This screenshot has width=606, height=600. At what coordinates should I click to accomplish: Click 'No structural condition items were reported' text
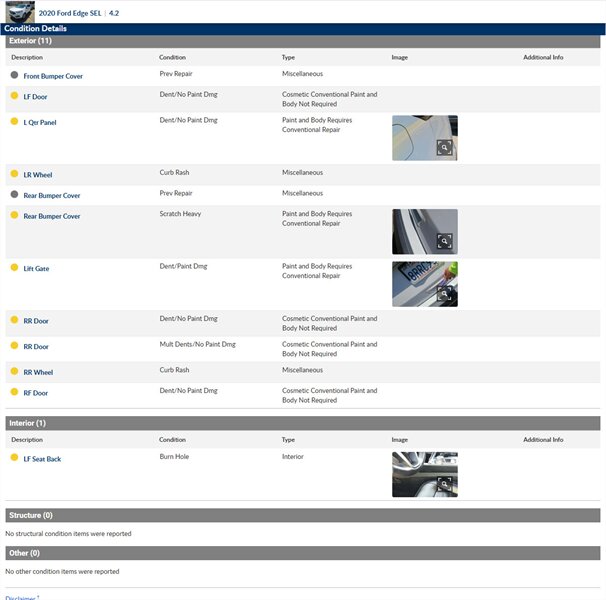click(x=68, y=534)
